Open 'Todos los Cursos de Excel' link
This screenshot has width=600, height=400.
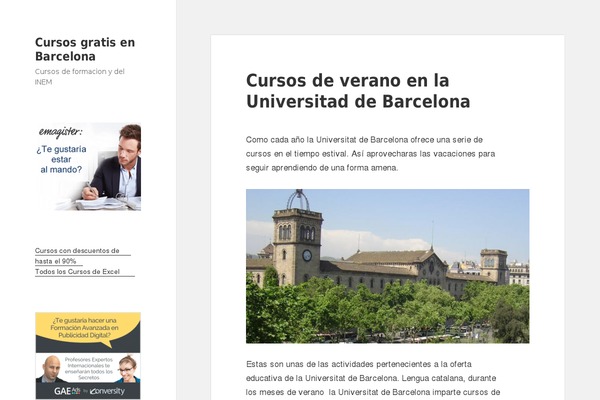[77, 272]
